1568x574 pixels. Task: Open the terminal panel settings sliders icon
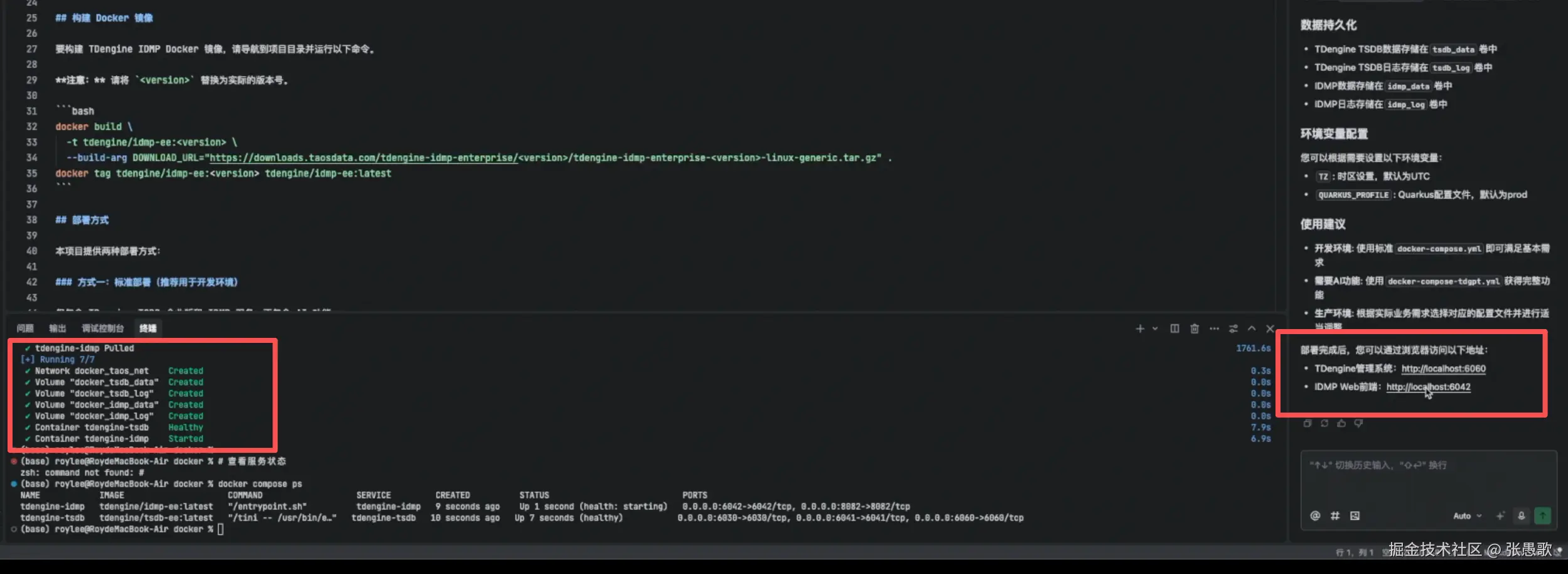[x=1233, y=328]
